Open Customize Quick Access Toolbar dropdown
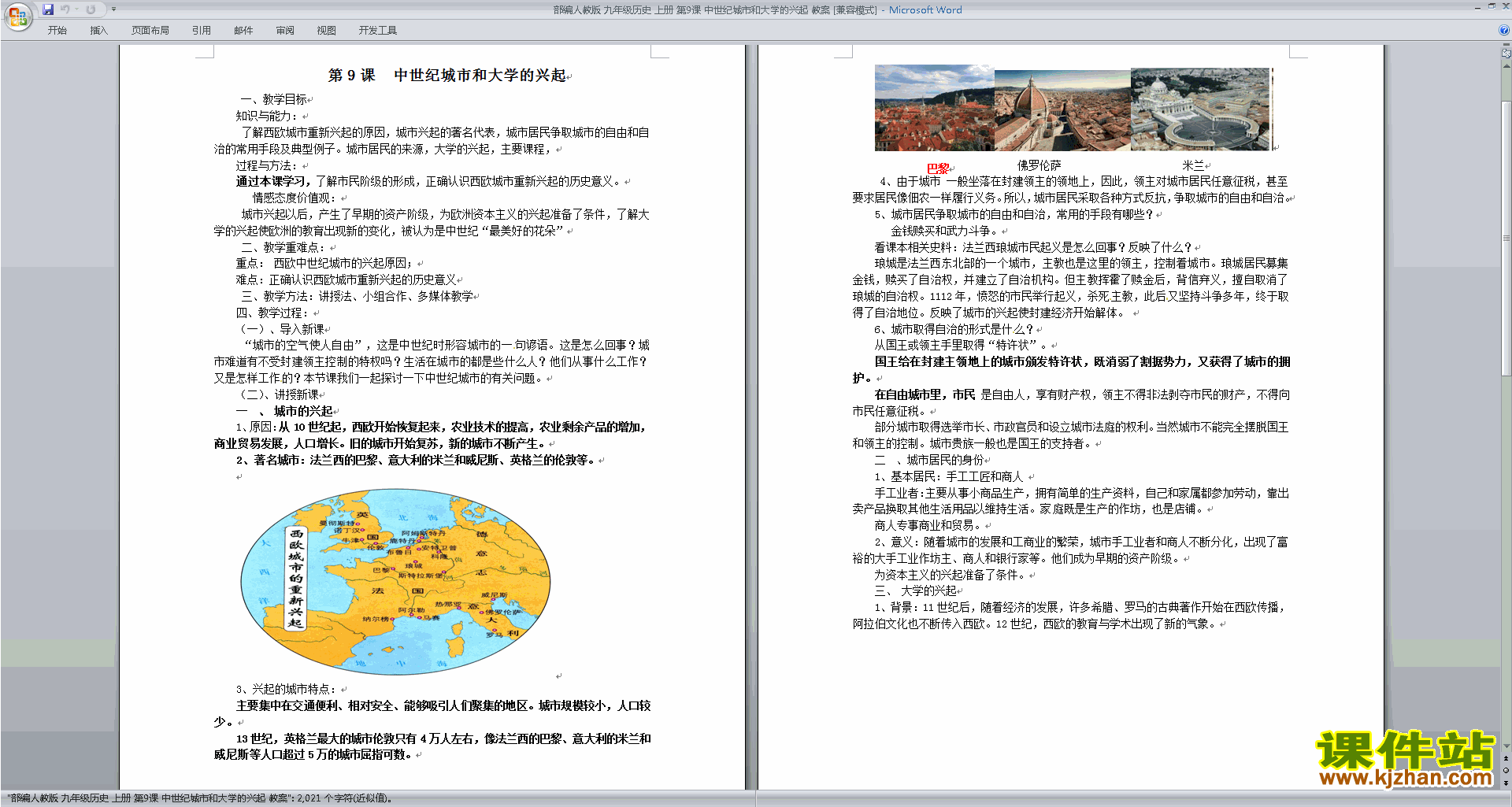This screenshot has height=807, width=1512. point(113,9)
